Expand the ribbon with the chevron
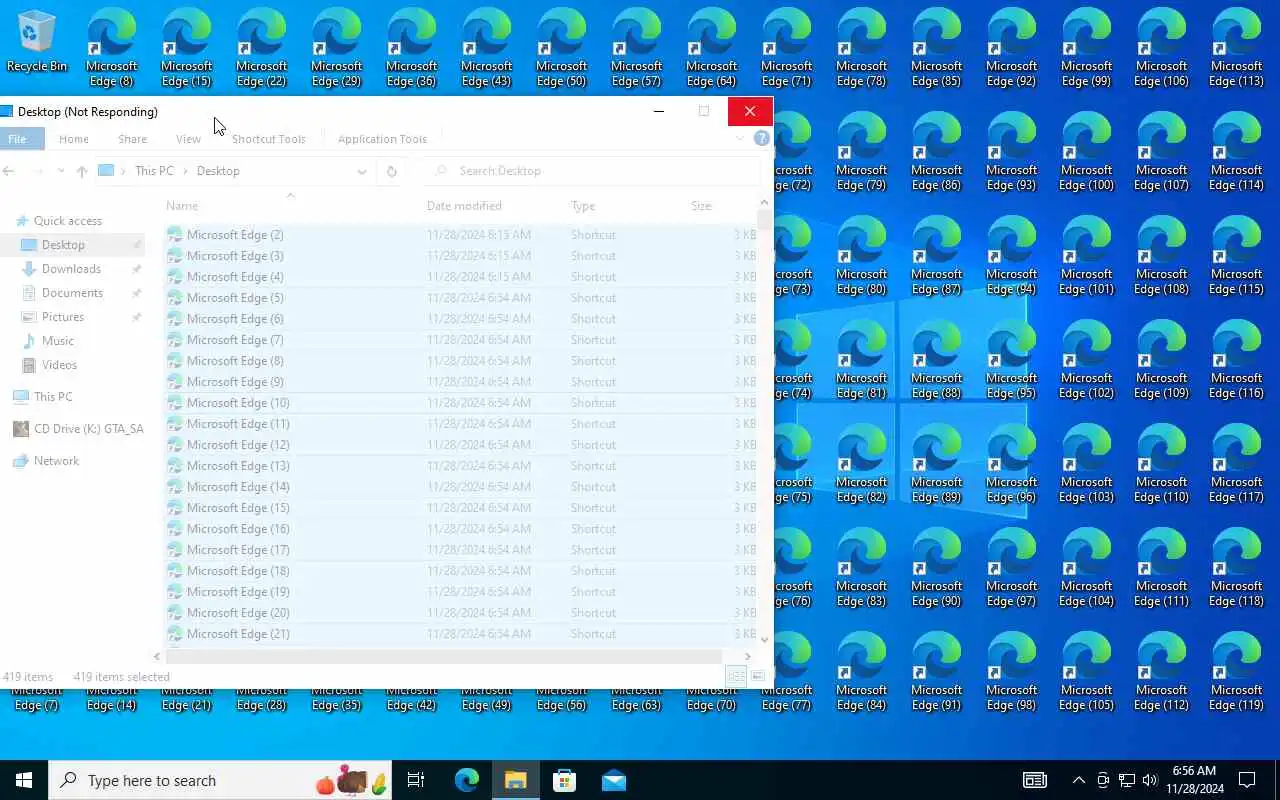Screen dimensions: 1280x800 (x=740, y=139)
